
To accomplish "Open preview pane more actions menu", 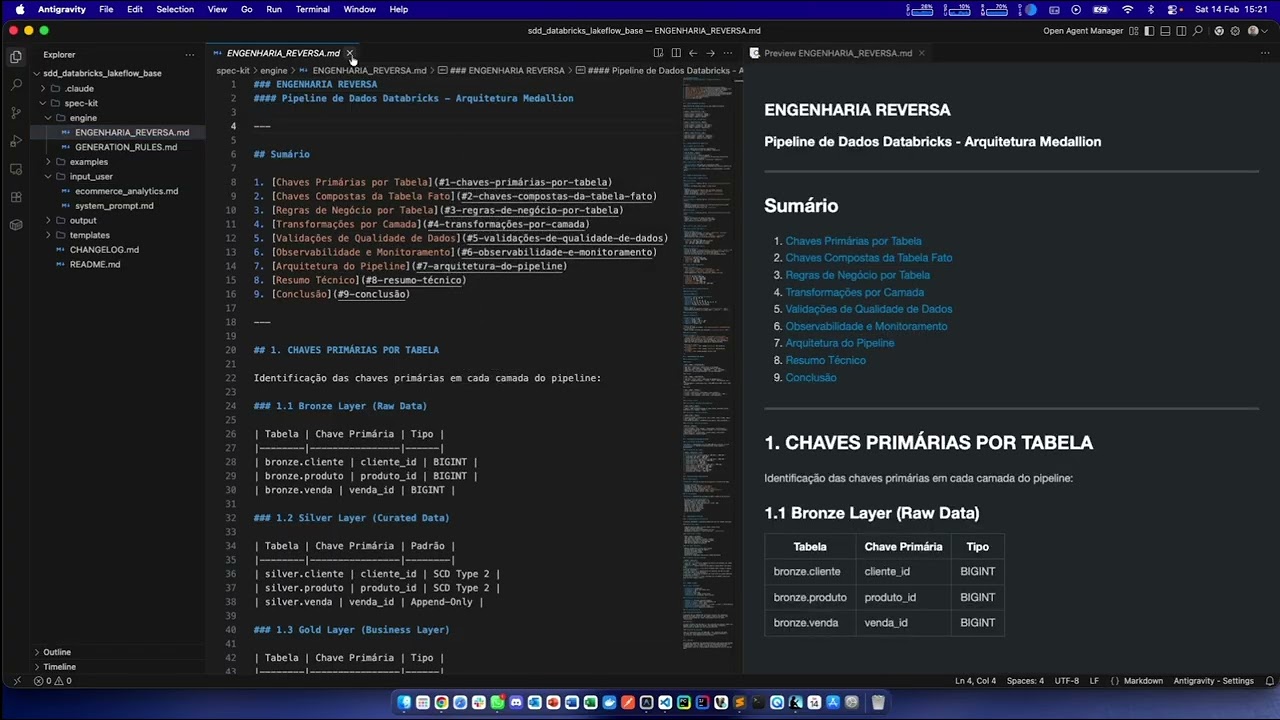I will tap(1265, 53).
